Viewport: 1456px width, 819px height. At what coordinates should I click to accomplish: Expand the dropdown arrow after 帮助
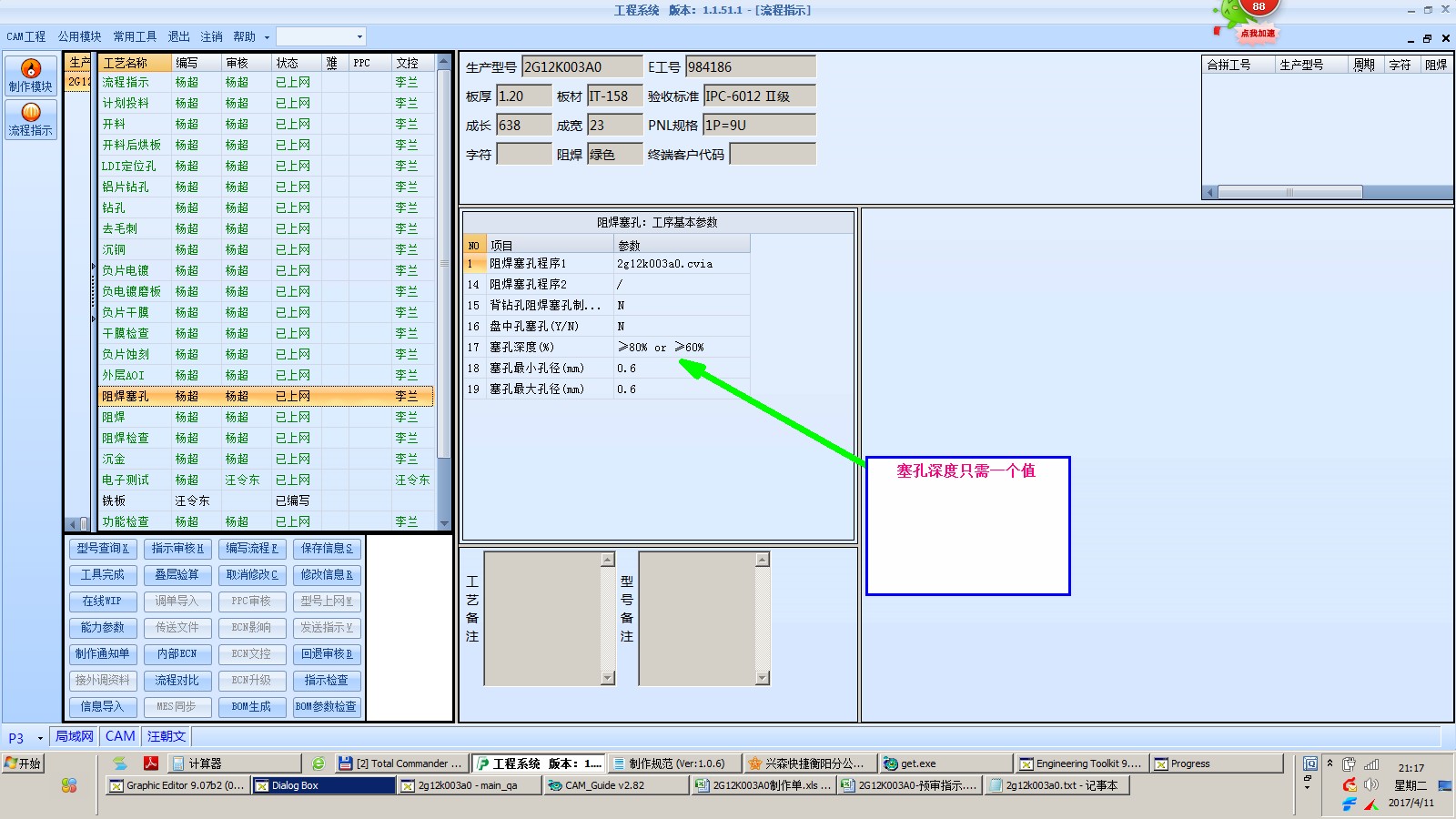pyautogui.click(x=267, y=37)
